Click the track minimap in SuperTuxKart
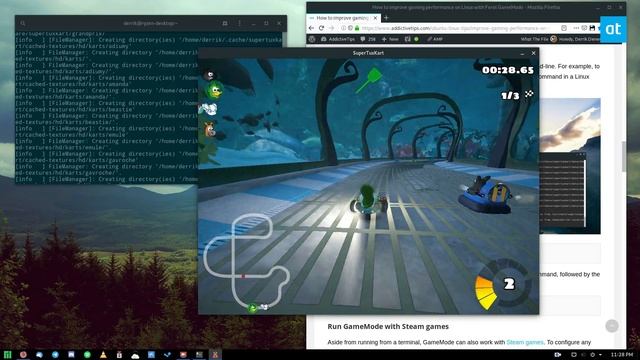Image resolution: width=640 pixels, height=360 pixels. pos(247,263)
